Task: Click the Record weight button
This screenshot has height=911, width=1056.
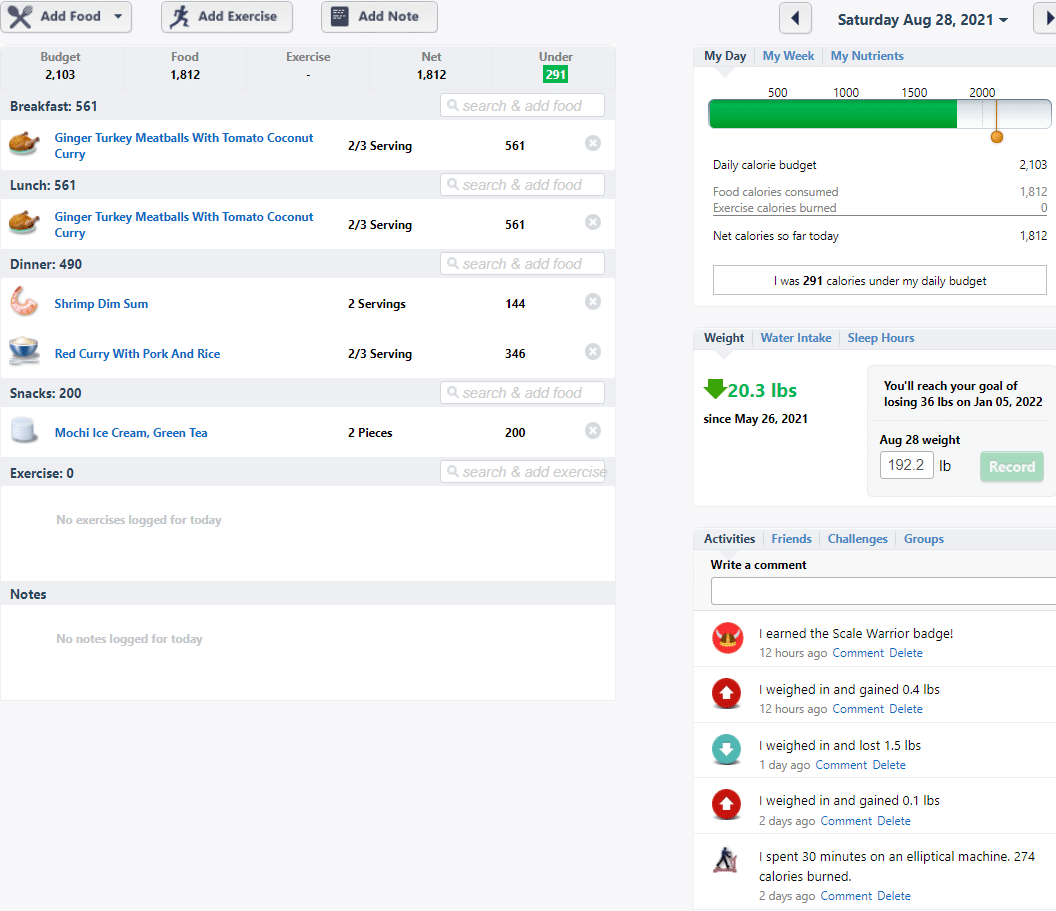Action: click(x=1012, y=467)
